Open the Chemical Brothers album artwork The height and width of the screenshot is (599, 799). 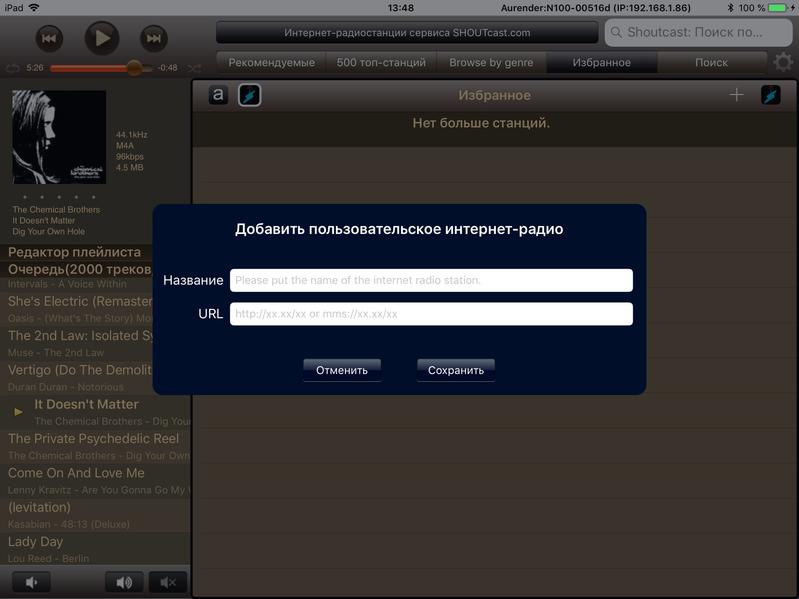59,137
